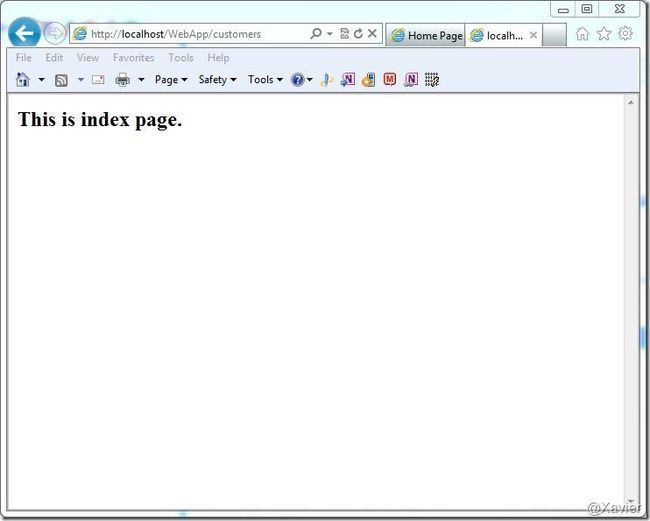This screenshot has width=650, height=521.
Task: Click the Home icon at top right
Action: click(x=582, y=34)
